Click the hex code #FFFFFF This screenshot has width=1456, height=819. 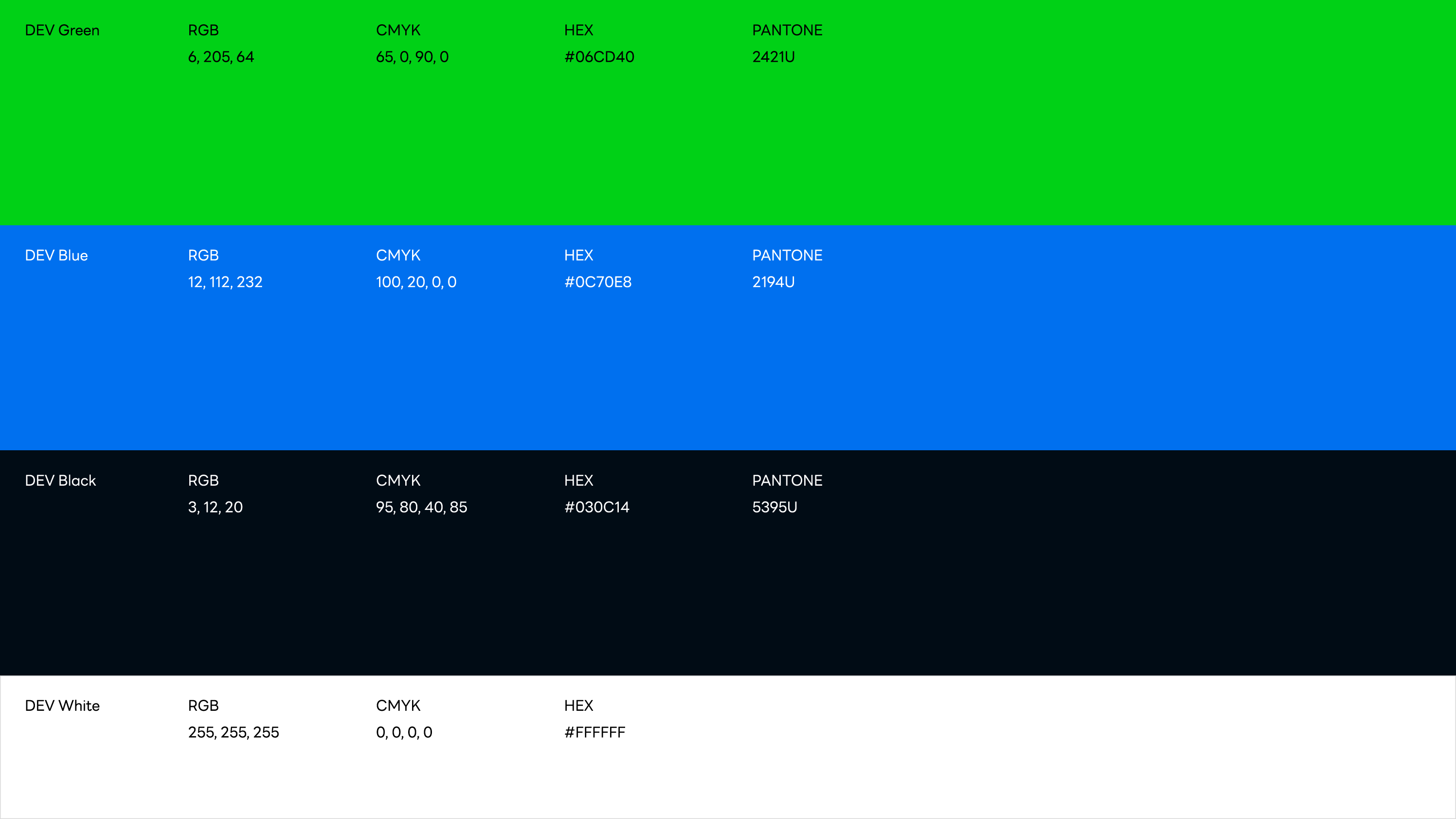click(x=595, y=733)
